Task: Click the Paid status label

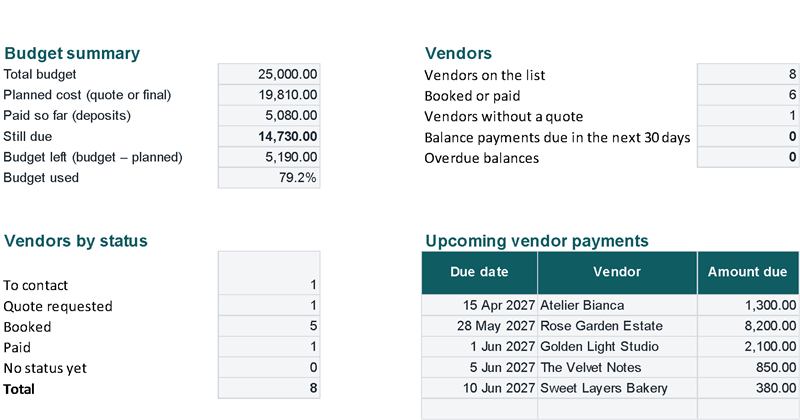Action: pyautogui.click(x=17, y=348)
